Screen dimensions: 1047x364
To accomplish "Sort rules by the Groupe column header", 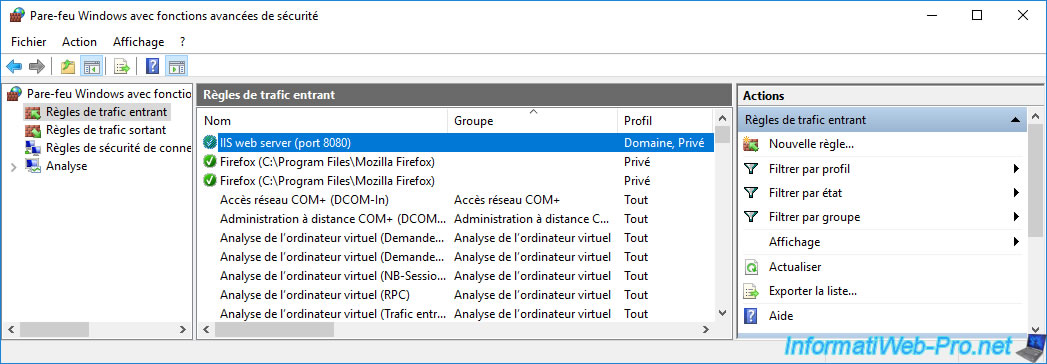I will coord(532,121).
